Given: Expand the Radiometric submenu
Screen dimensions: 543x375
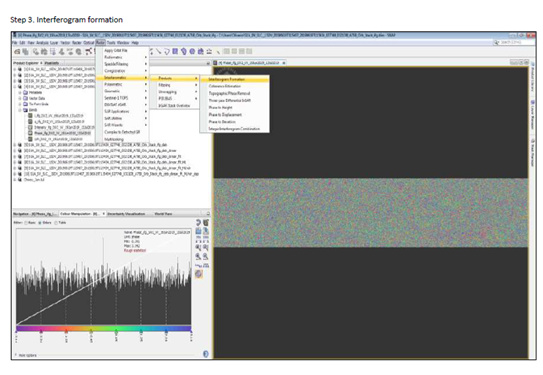Looking at the screenshot, I should pos(122,57).
